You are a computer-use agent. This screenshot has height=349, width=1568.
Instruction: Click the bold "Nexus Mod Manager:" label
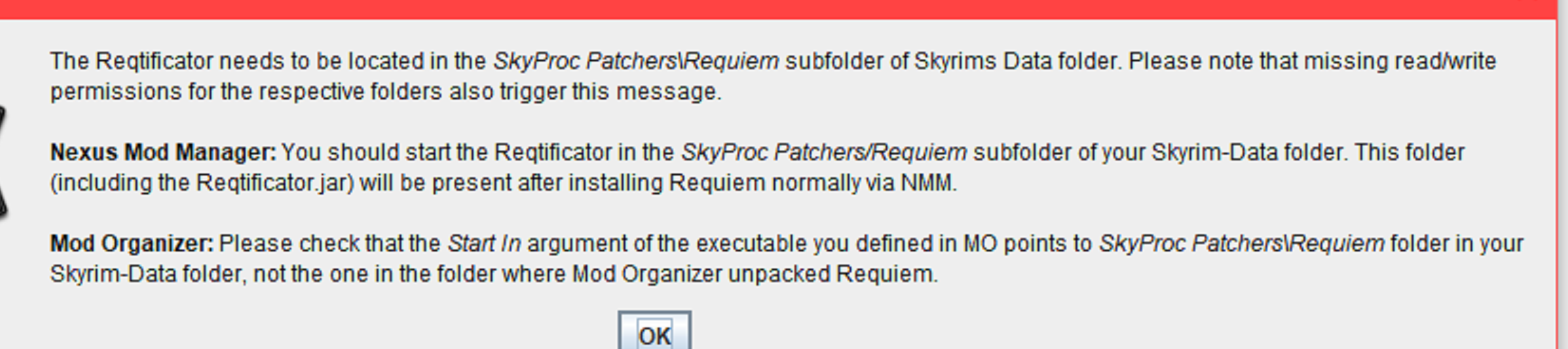tap(163, 153)
